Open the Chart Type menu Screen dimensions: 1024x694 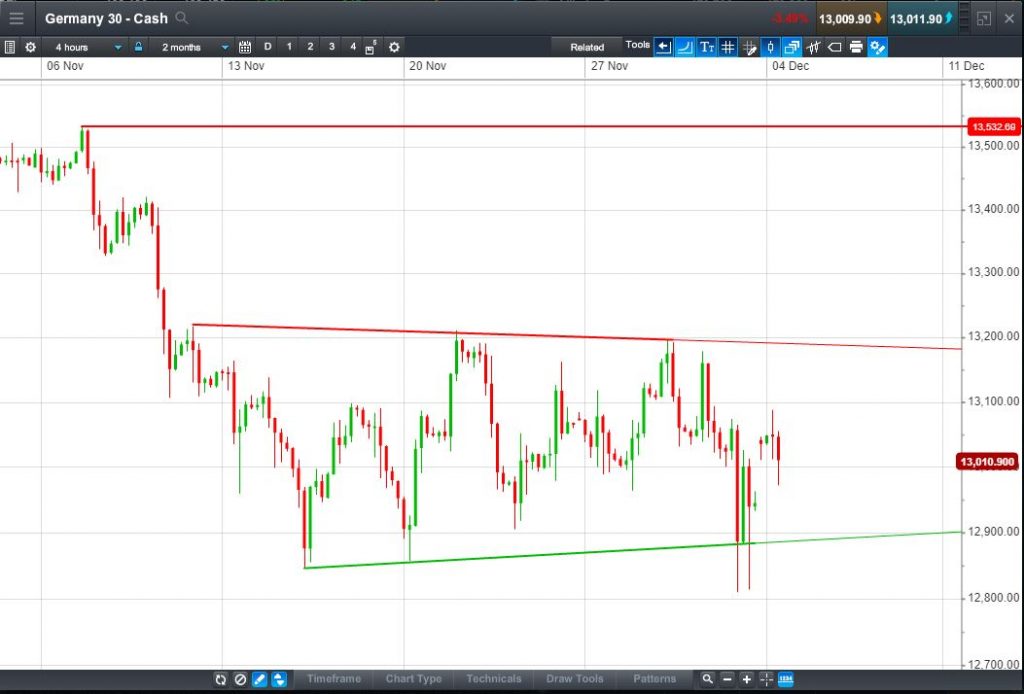pyautogui.click(x=413, y=679)
